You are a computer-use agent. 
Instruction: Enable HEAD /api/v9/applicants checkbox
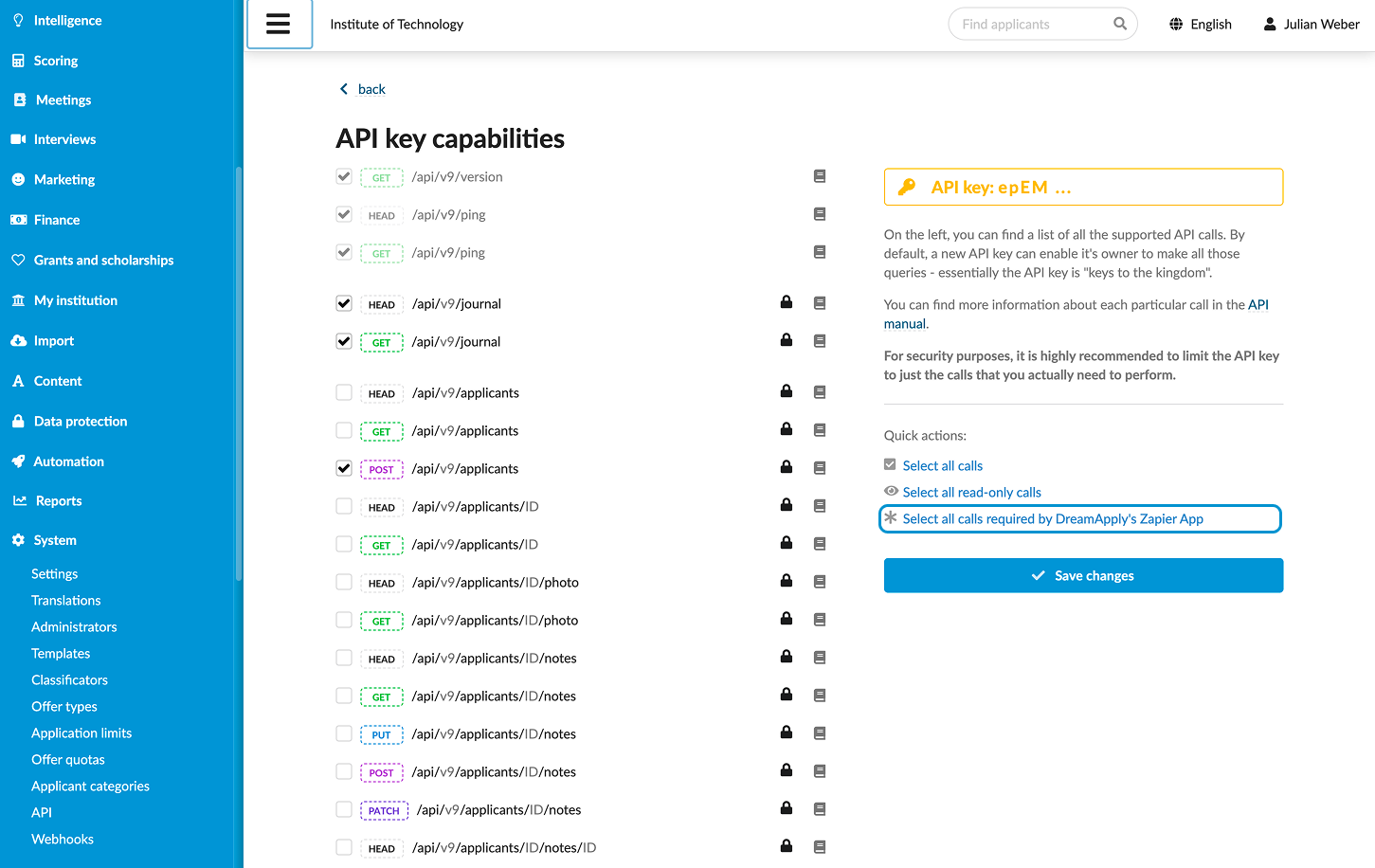coord(344,392)
